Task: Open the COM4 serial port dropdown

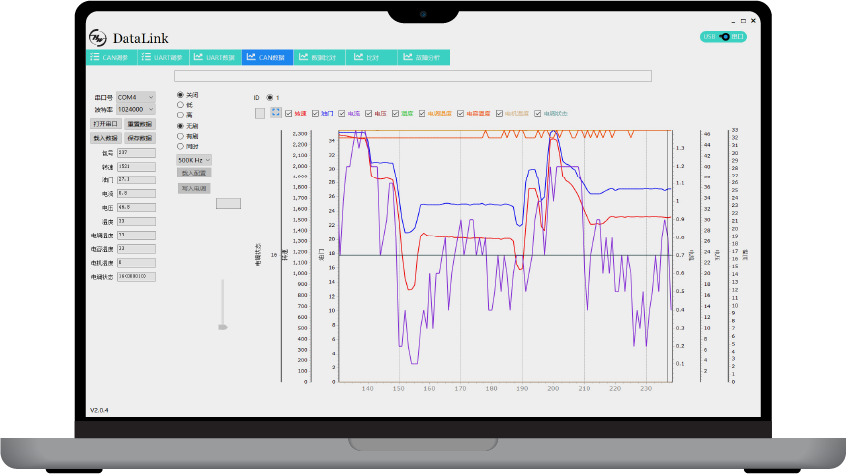Action: coord(135,97)
